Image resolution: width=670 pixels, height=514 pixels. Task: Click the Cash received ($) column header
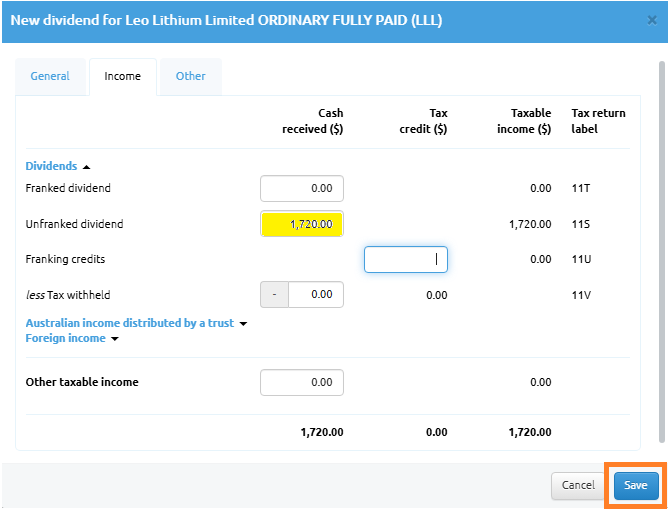pyautogui.click(x=312, y=121)
